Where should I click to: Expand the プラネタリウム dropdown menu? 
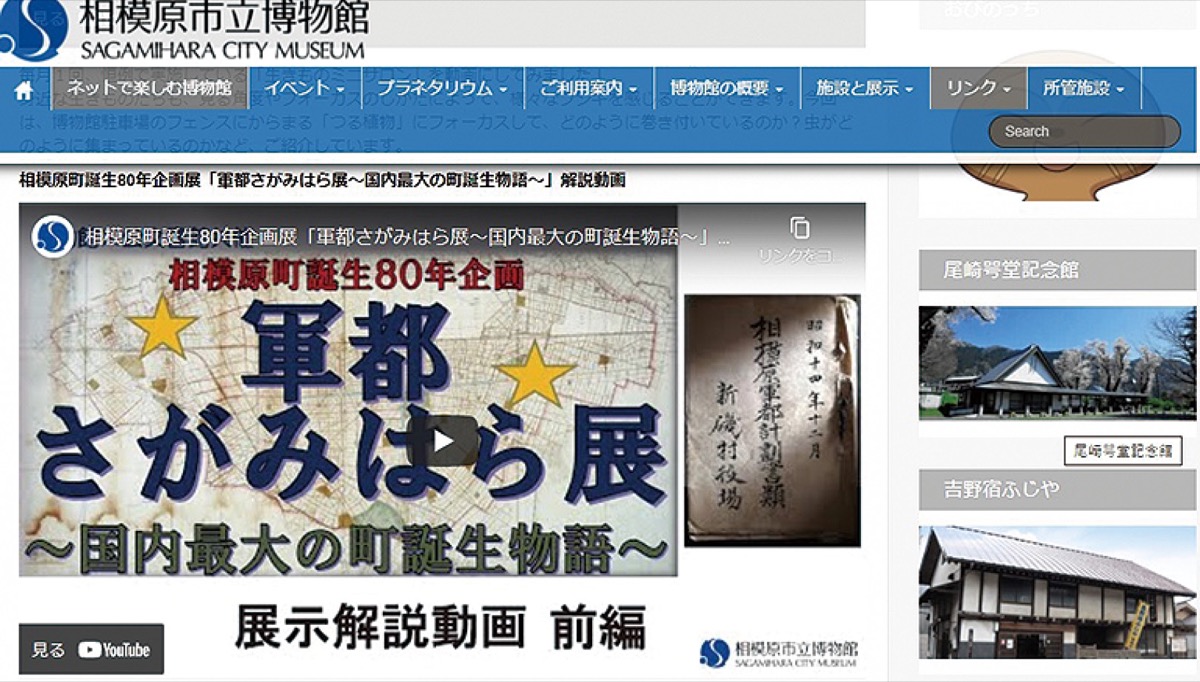[x=441, y=88]
